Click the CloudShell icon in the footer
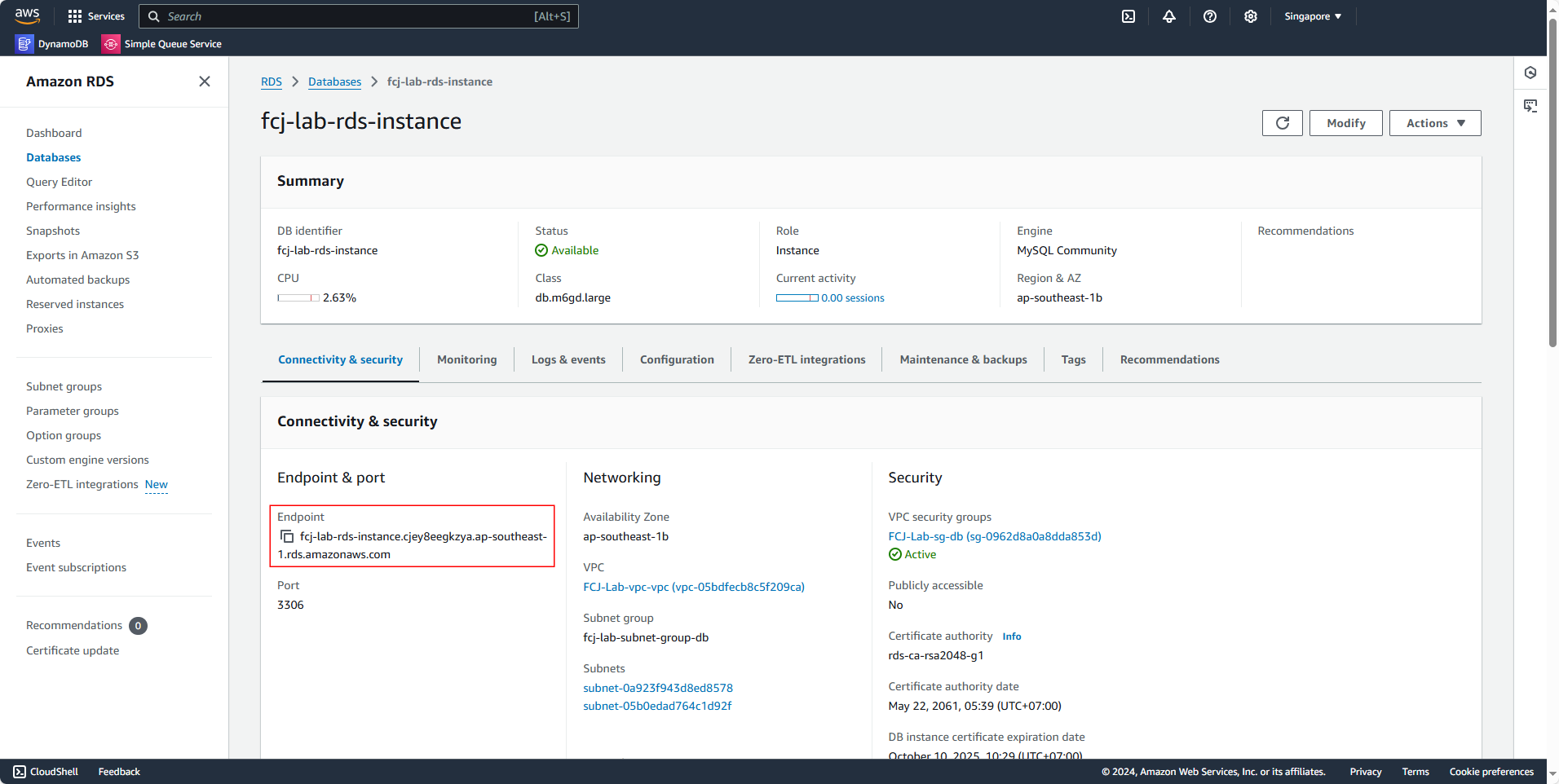This screenshot has height=784, width=1559. [20, 772]
